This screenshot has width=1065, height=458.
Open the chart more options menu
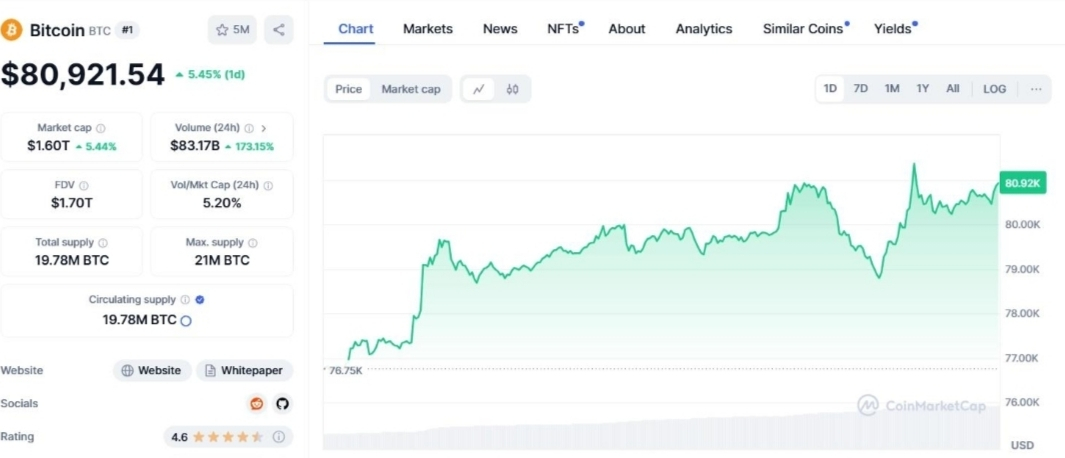1036,89
